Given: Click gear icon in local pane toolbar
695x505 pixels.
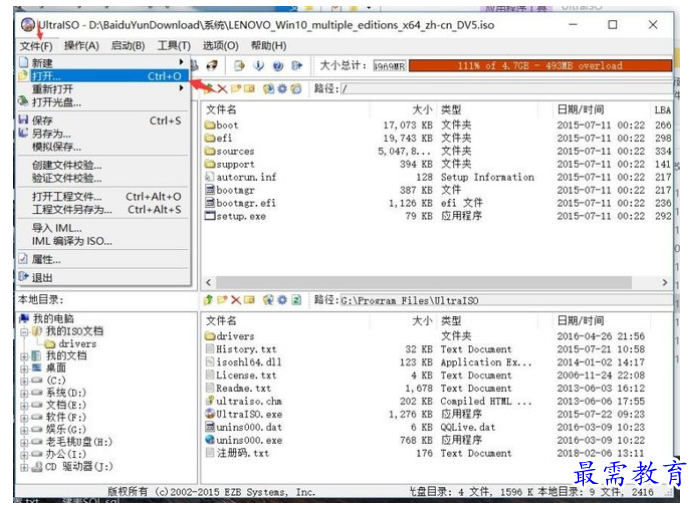Looking at the screenshot, I should point(282,300).
